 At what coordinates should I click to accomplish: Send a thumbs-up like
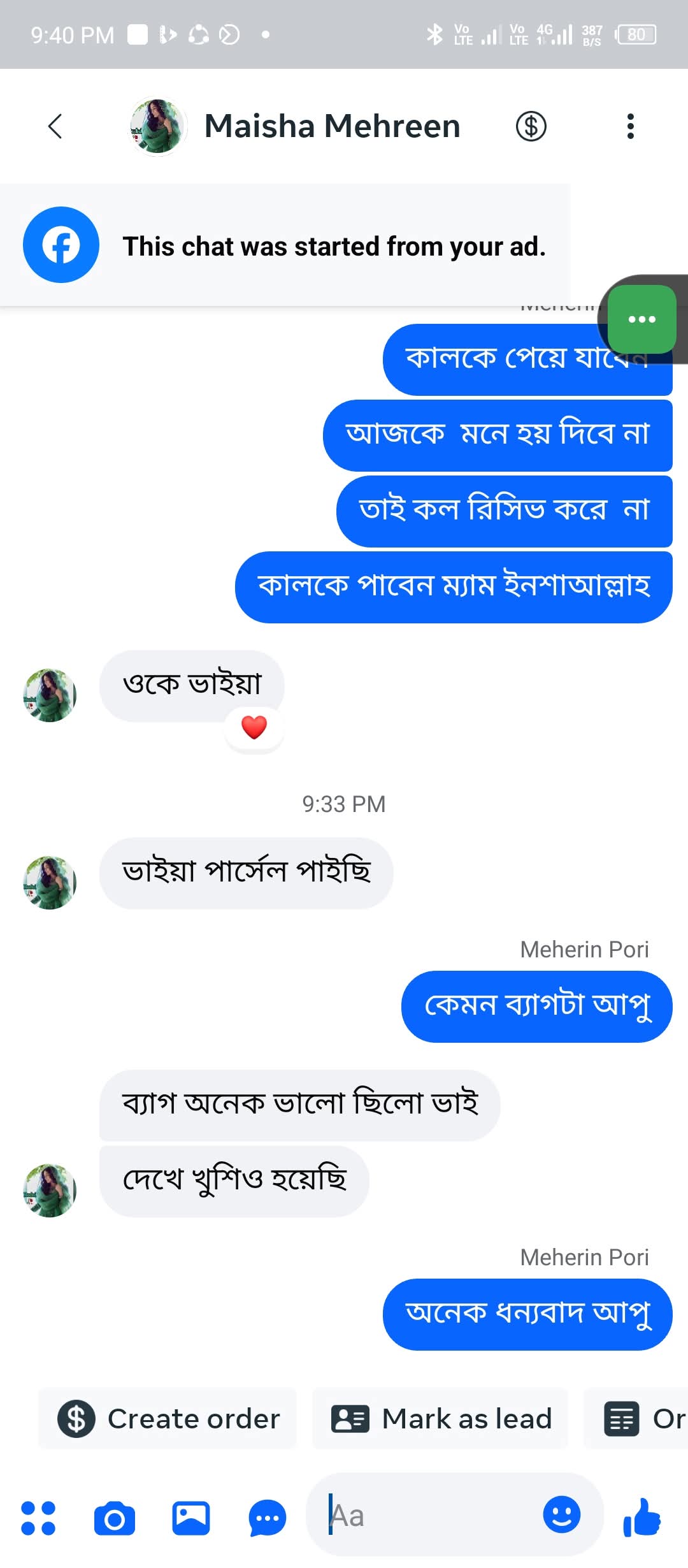(642, 1516)
